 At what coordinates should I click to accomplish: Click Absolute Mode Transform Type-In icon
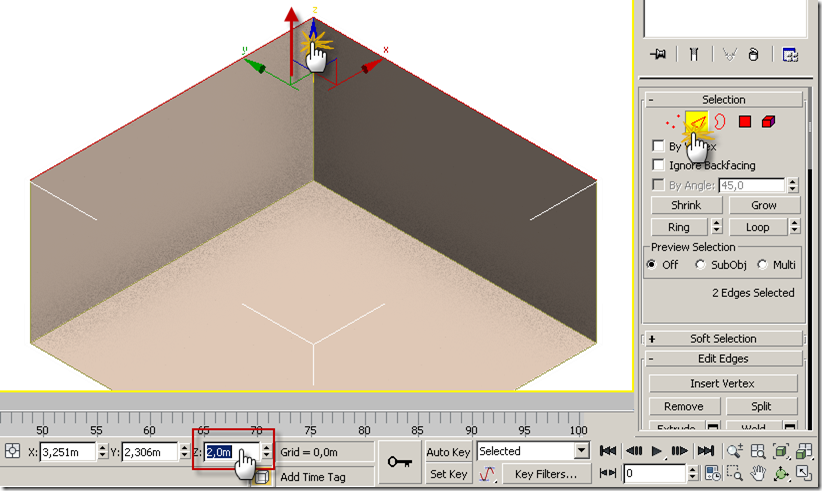12,451
